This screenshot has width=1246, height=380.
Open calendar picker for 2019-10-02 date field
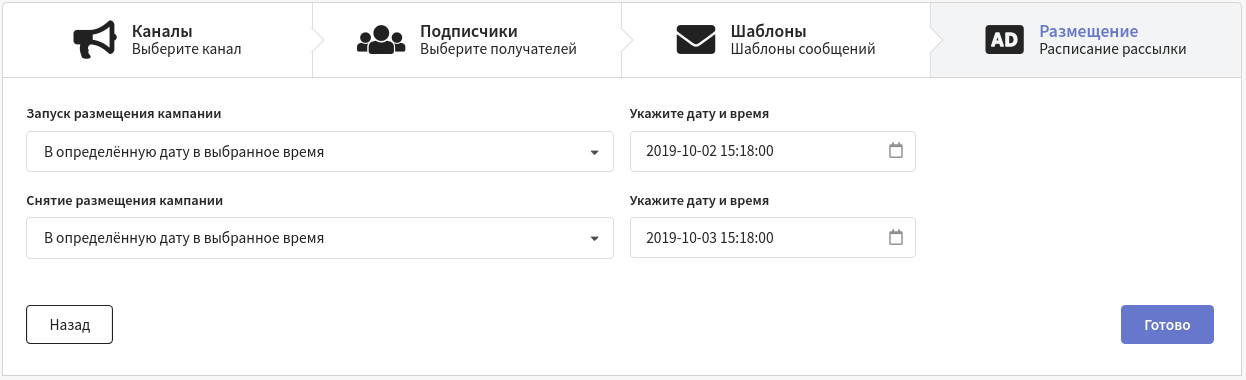point(896,151)
